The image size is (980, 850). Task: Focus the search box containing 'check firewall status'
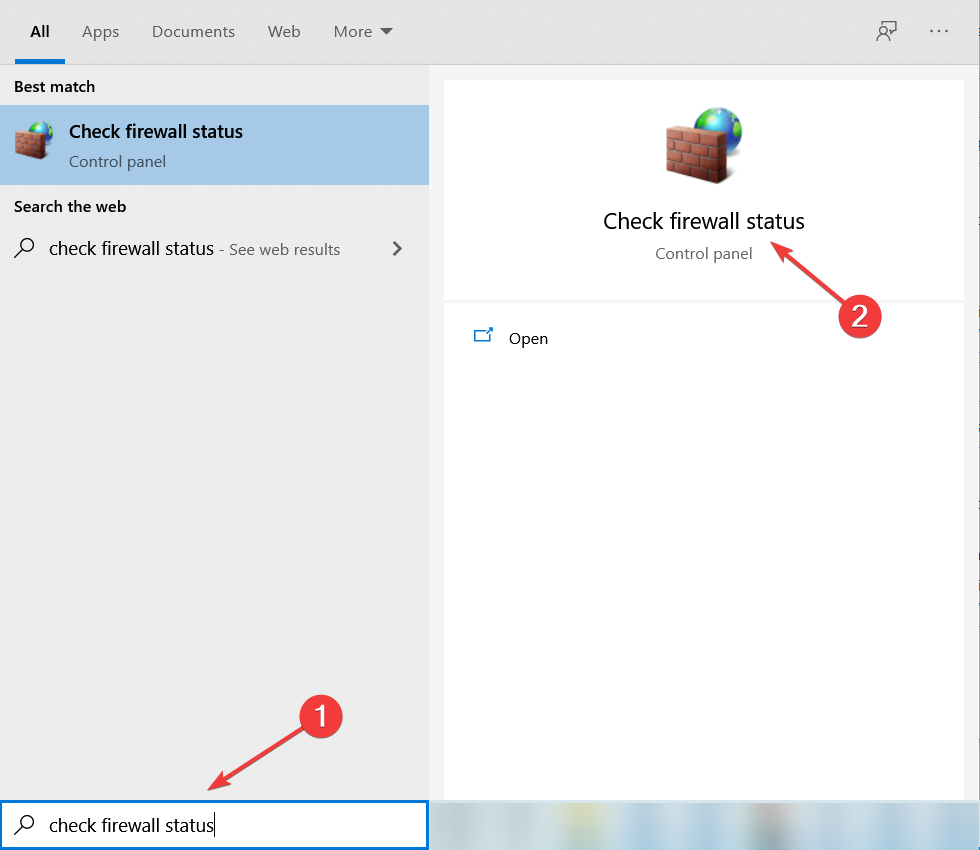coord(214,825)
